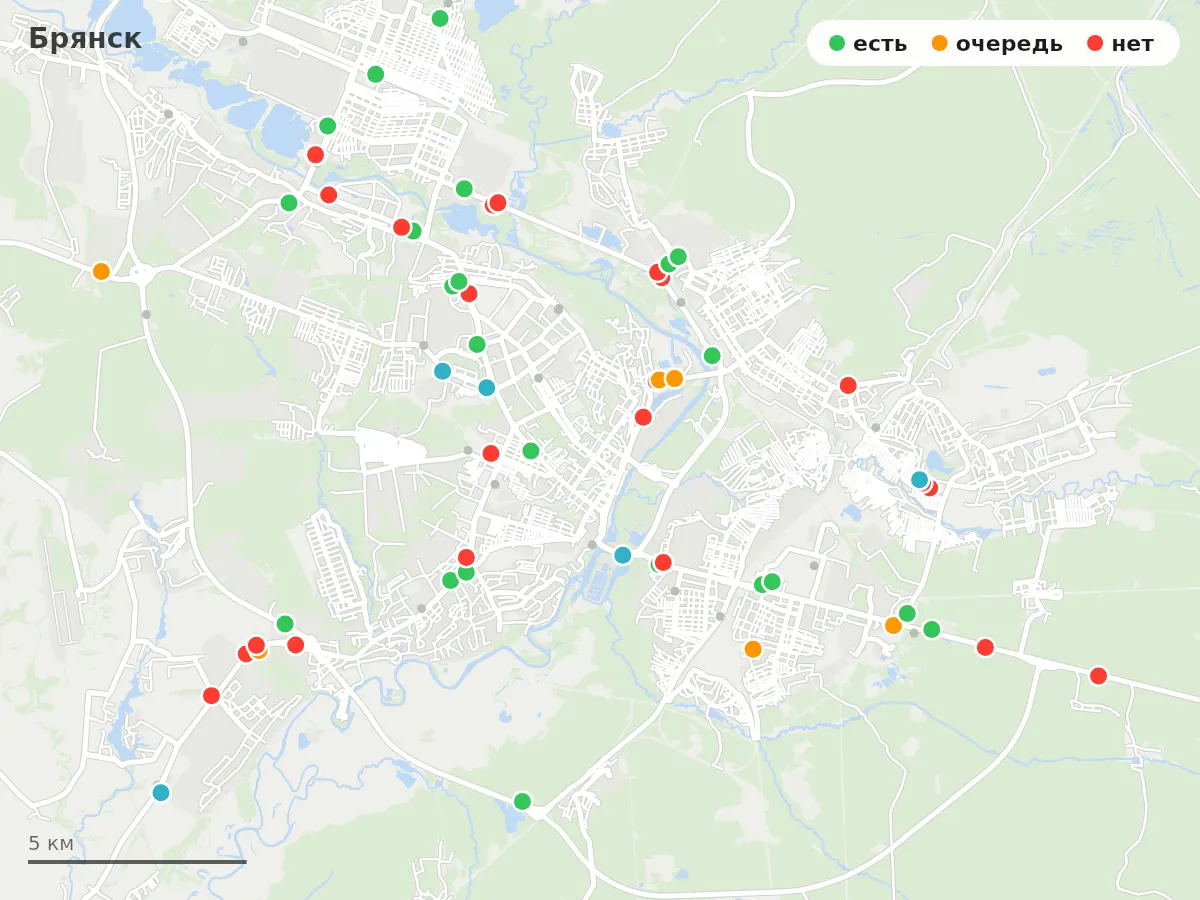Viewport: 1200px width, 900px height.
Task: Select the "нет" label in the legend
Action: 1132,44
